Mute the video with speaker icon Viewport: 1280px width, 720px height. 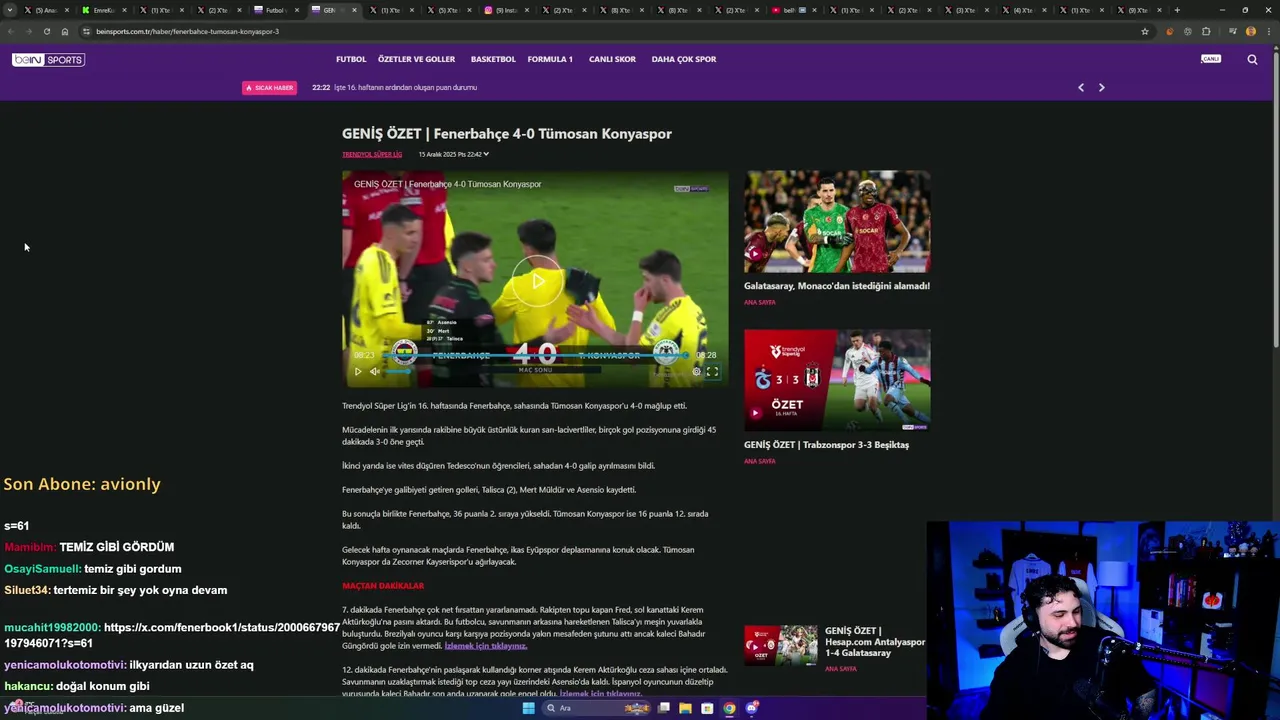pos(375,371)
